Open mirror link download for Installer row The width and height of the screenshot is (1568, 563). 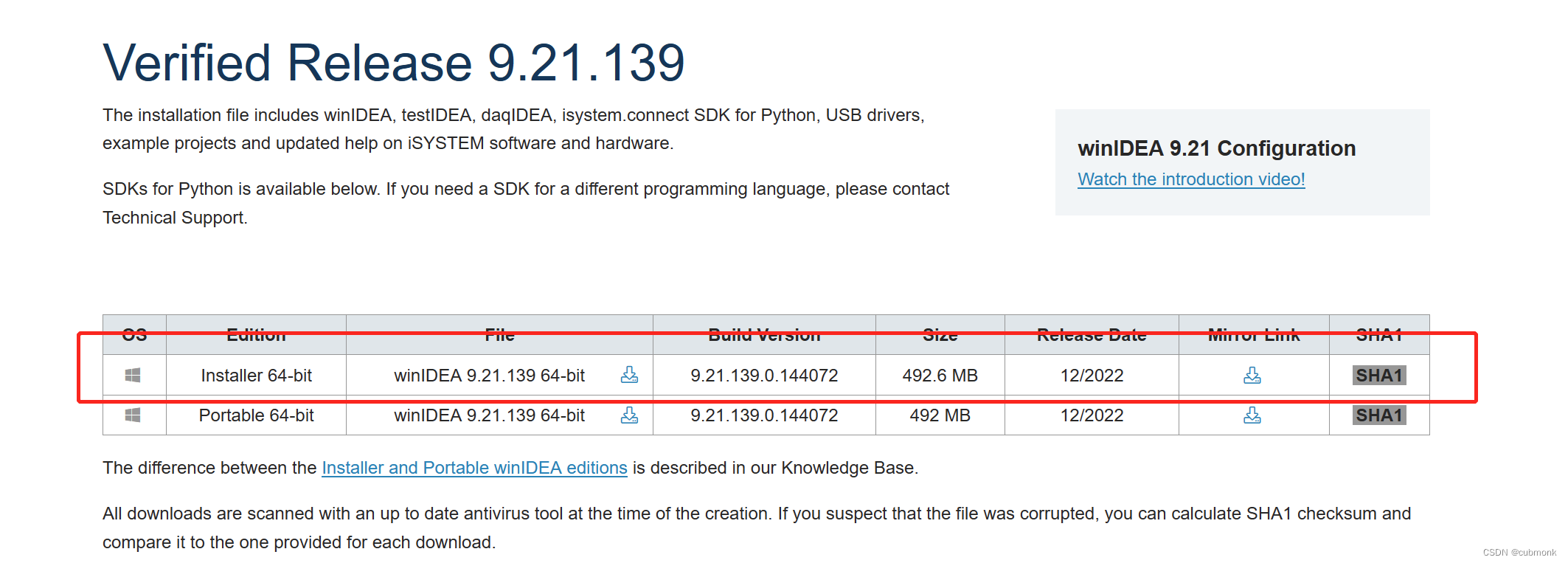tap(1252, 376)
